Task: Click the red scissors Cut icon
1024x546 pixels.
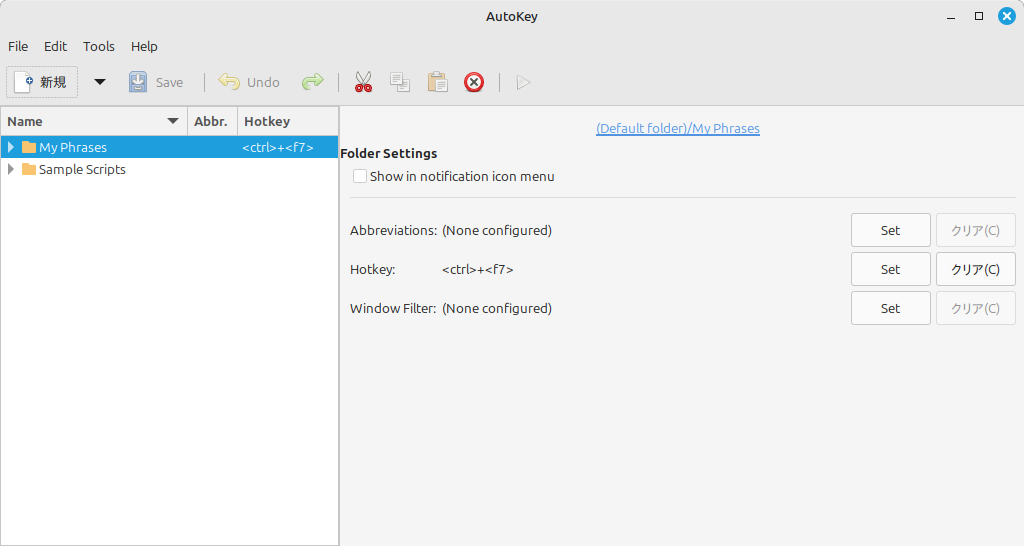Action: 363,82
